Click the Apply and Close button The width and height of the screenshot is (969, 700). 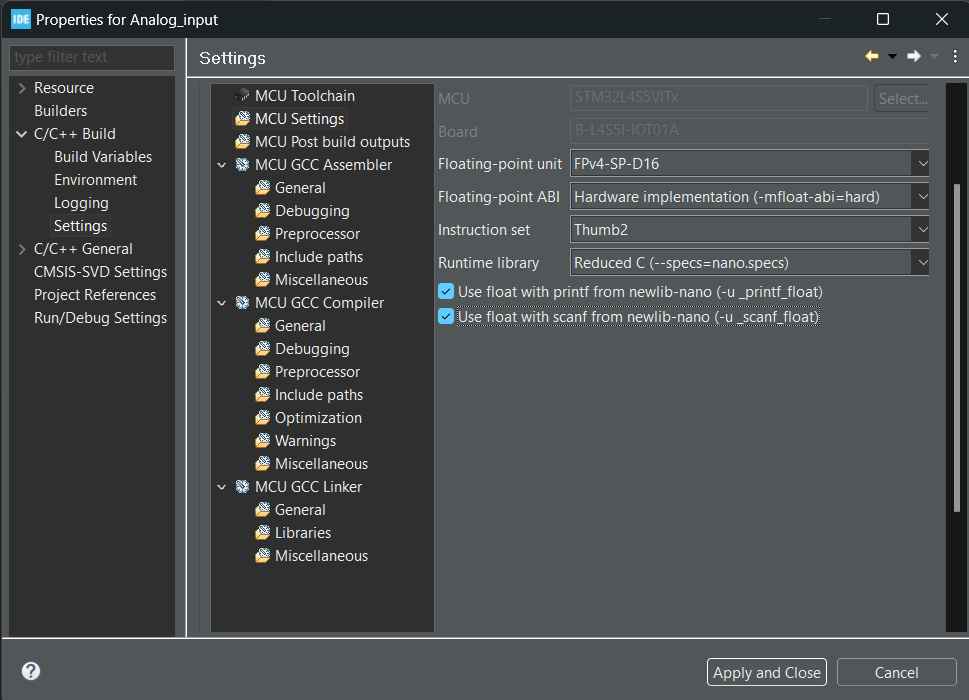coord(766,673)
